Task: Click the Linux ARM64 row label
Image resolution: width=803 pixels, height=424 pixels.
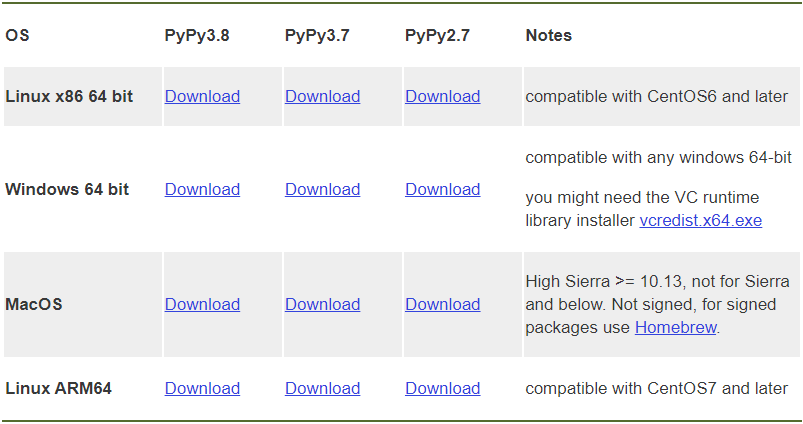Action: coord(58,388)
